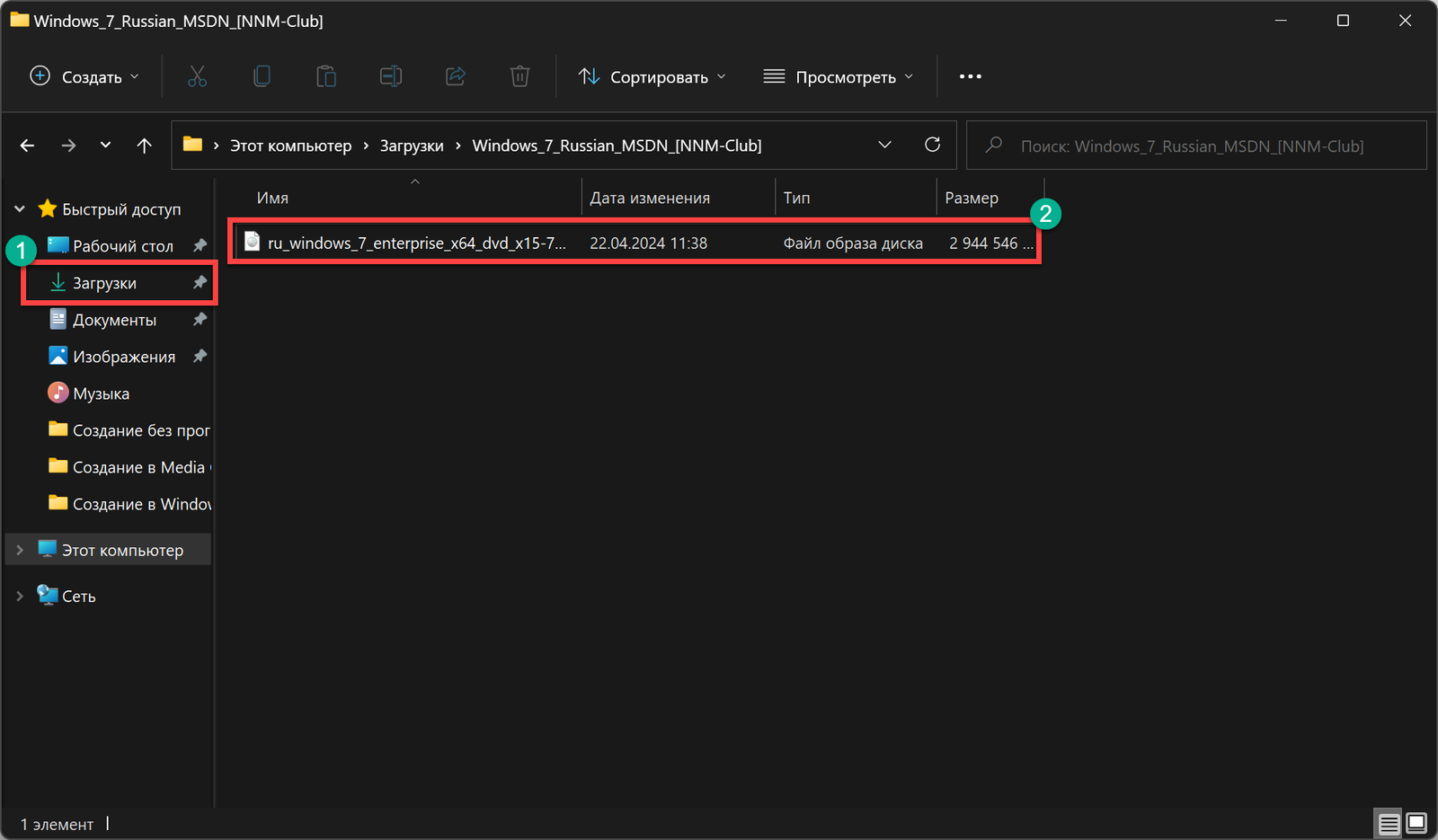Select Загрузки in sidebar

[x=104, y=283]
